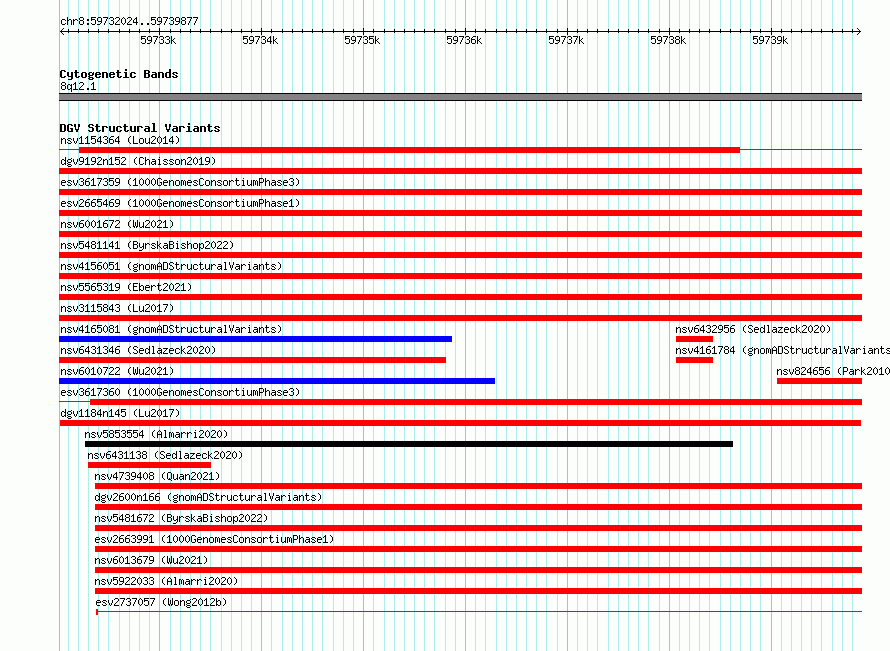Click short red bar under nsv4161784
890x651 pixels.
pyautogui.click(x=694, y=360)
